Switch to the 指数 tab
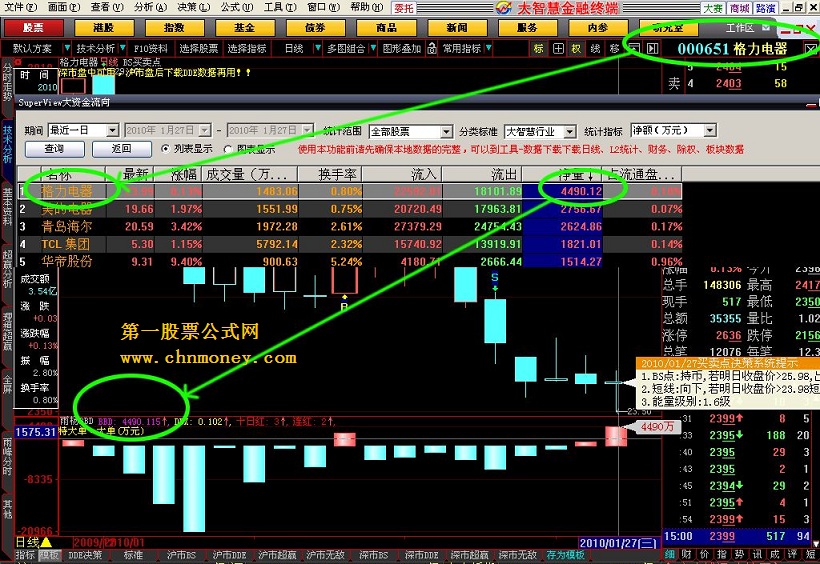The width and height of the screenshot is (820, 564). (174, 27)
